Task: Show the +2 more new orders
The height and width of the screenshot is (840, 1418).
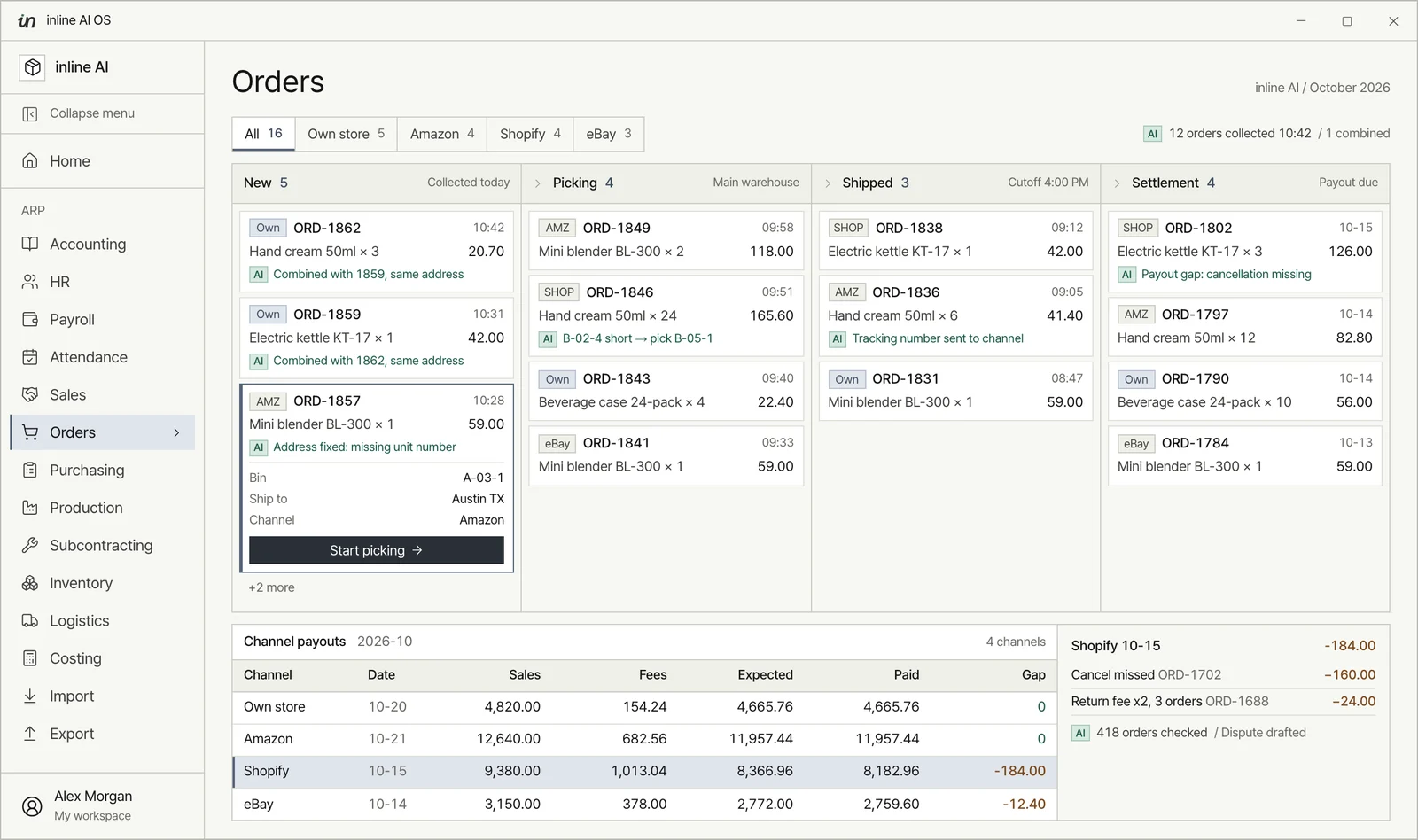Action: (271, 587)
